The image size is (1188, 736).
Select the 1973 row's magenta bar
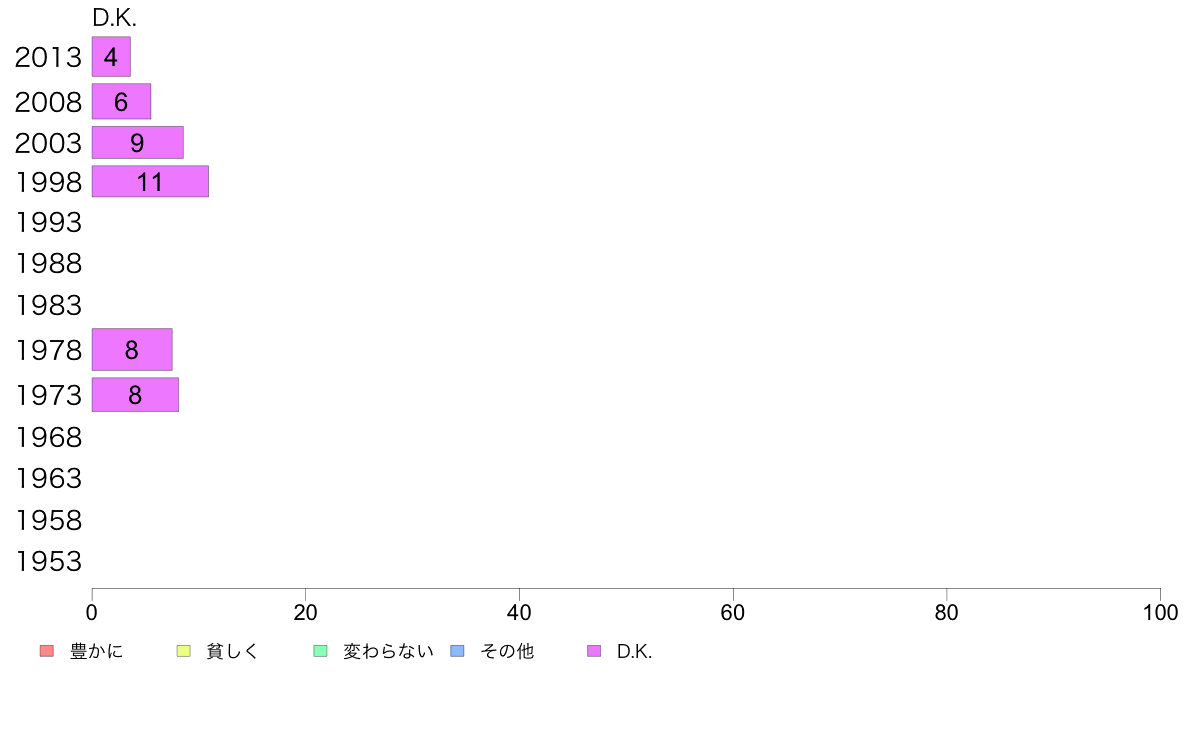[x=135, y=395]
